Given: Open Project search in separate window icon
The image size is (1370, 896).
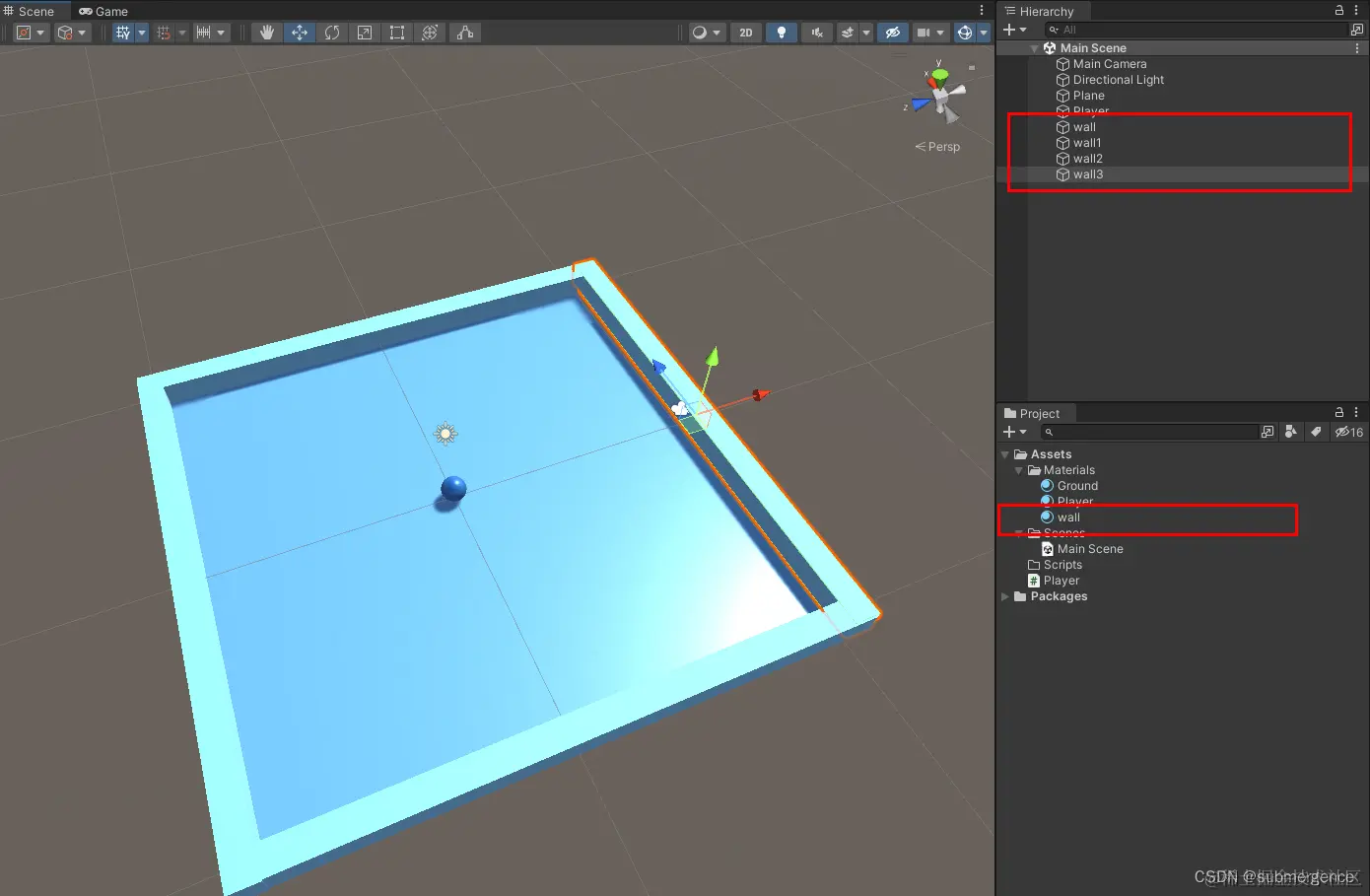Looking at the screenshot, I should click(x=1267, y=432).
